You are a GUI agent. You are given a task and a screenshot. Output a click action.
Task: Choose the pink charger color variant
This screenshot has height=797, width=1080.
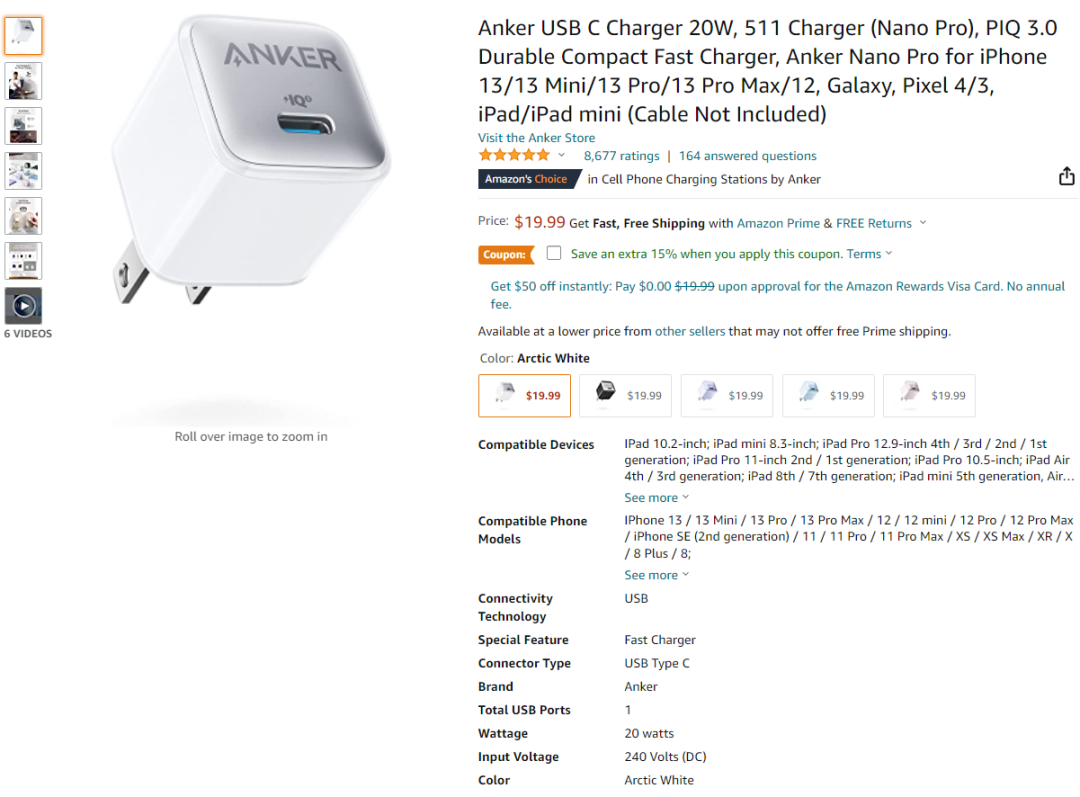(929, 395)
